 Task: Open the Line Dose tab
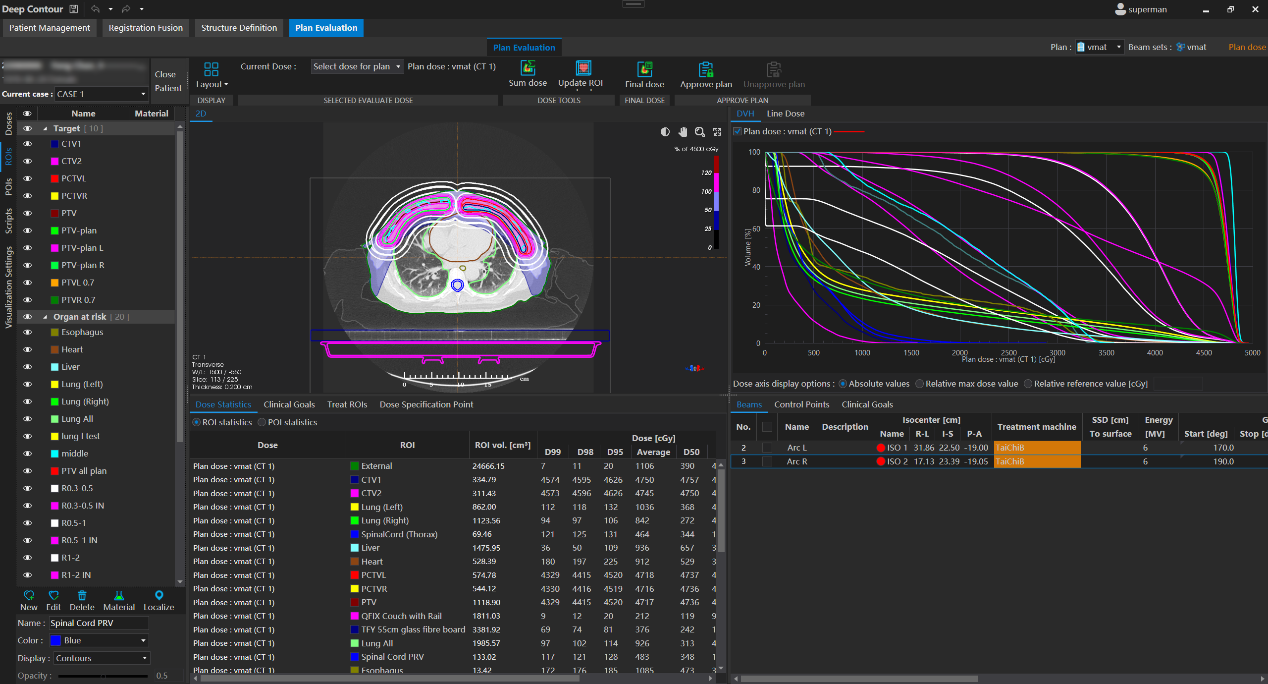[785, 114]
